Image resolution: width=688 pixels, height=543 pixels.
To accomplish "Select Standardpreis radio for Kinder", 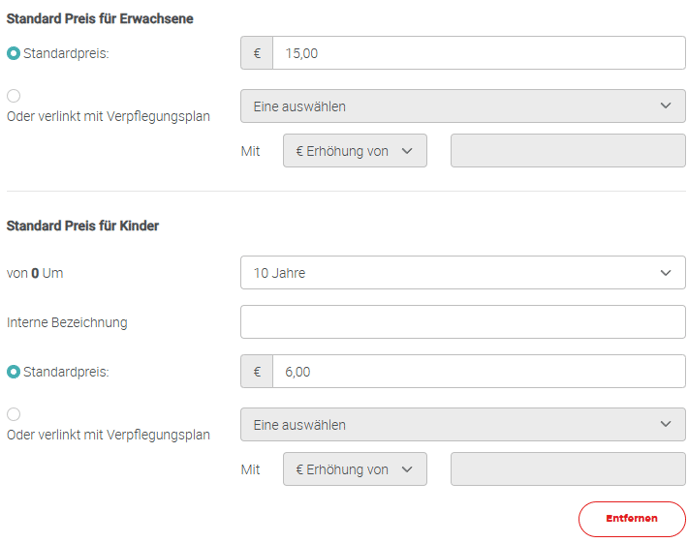I will tap(14, 372).
